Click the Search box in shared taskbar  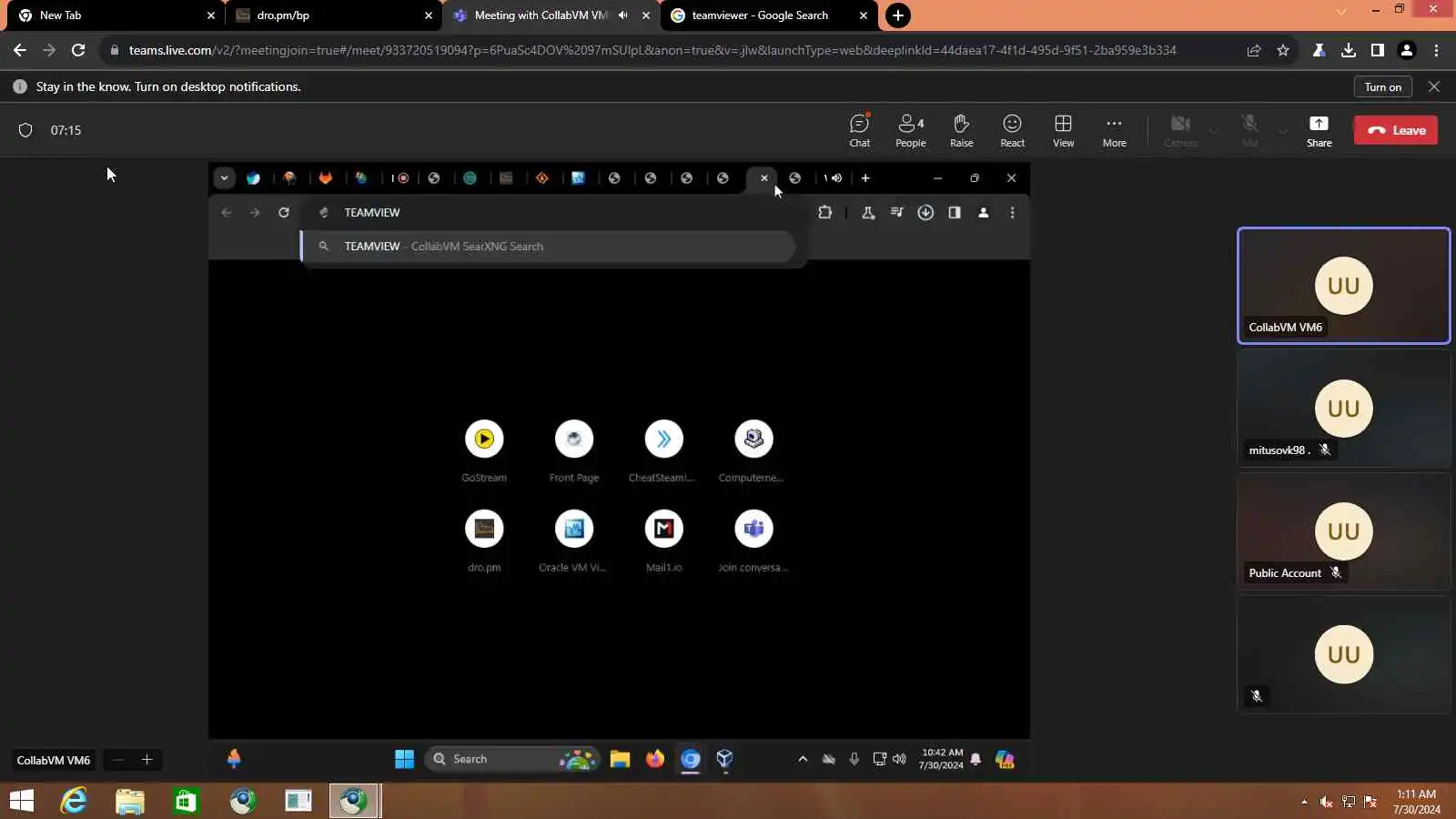[512, 759]
